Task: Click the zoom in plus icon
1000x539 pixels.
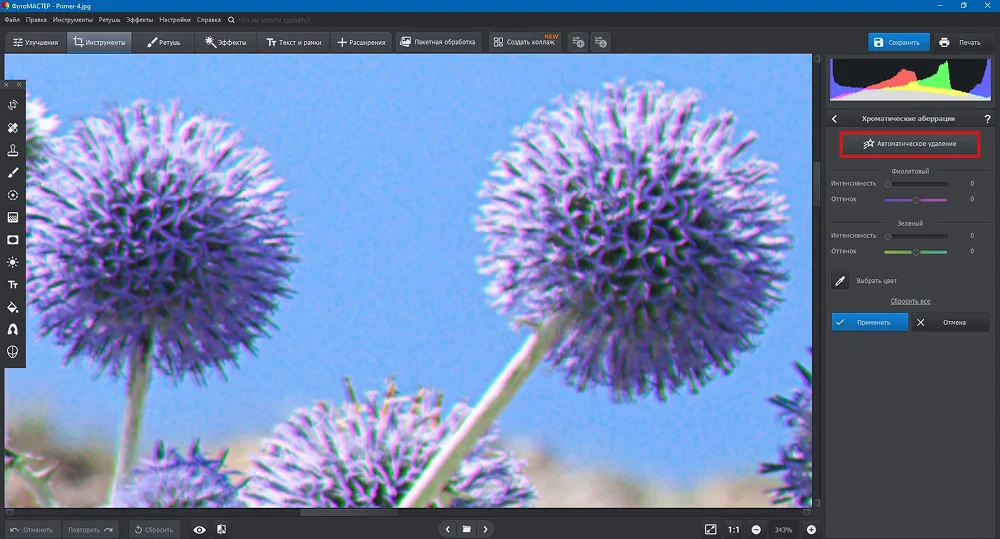Action: pyautogui.click(x=811, y=529)
